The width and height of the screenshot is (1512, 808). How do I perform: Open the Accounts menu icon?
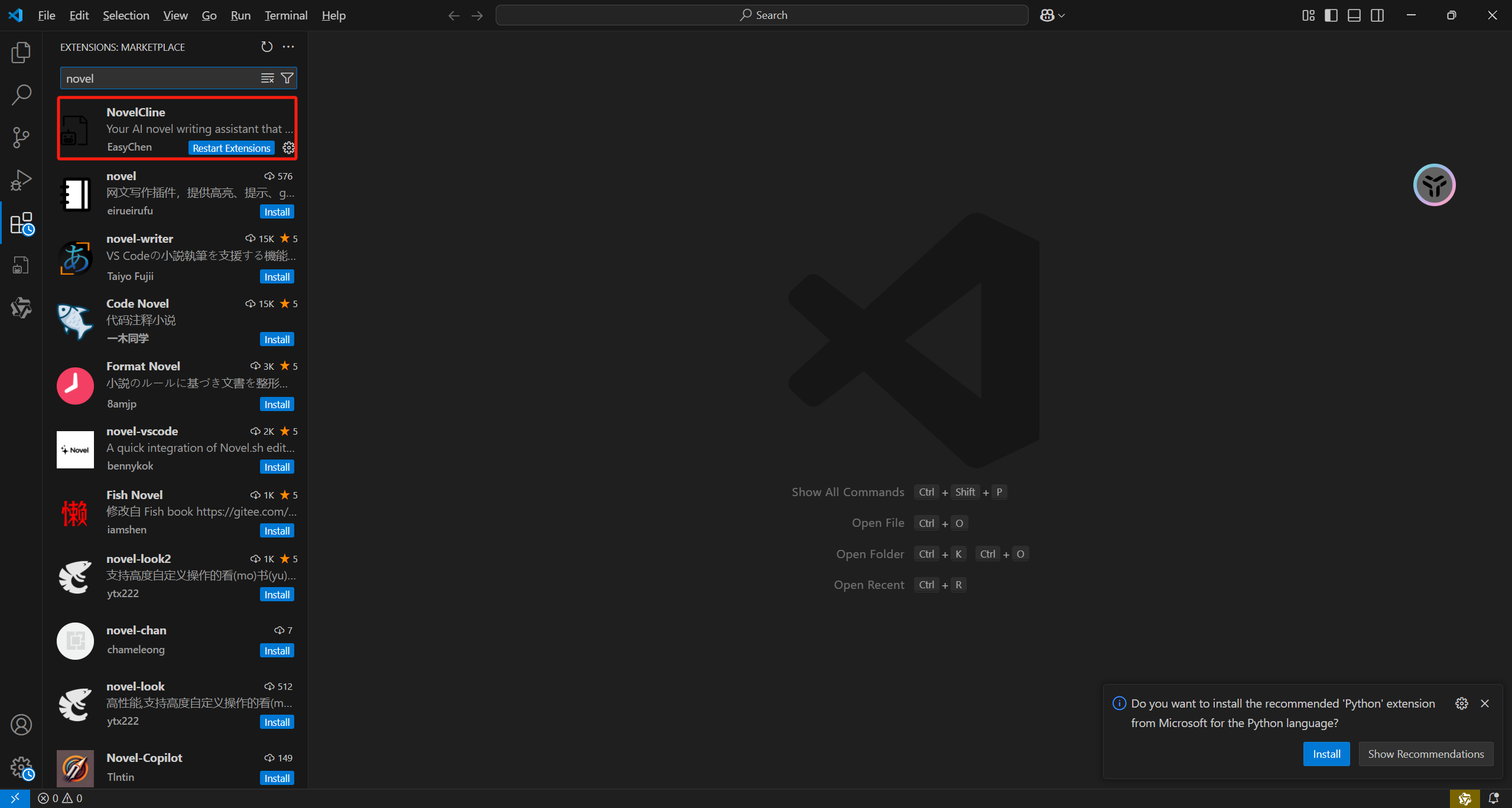[21, 725]
